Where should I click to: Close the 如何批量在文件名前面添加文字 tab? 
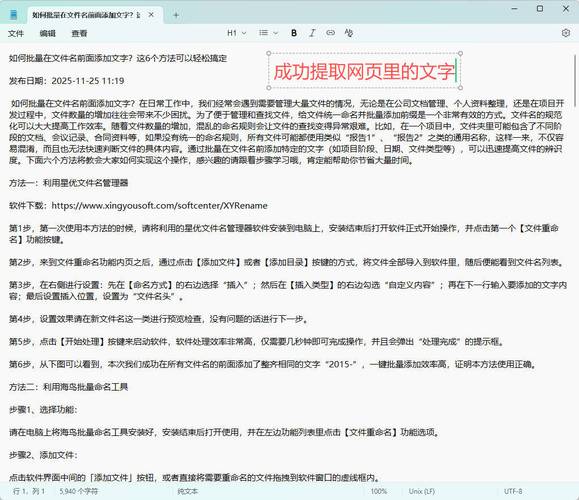tap(151, 15)
